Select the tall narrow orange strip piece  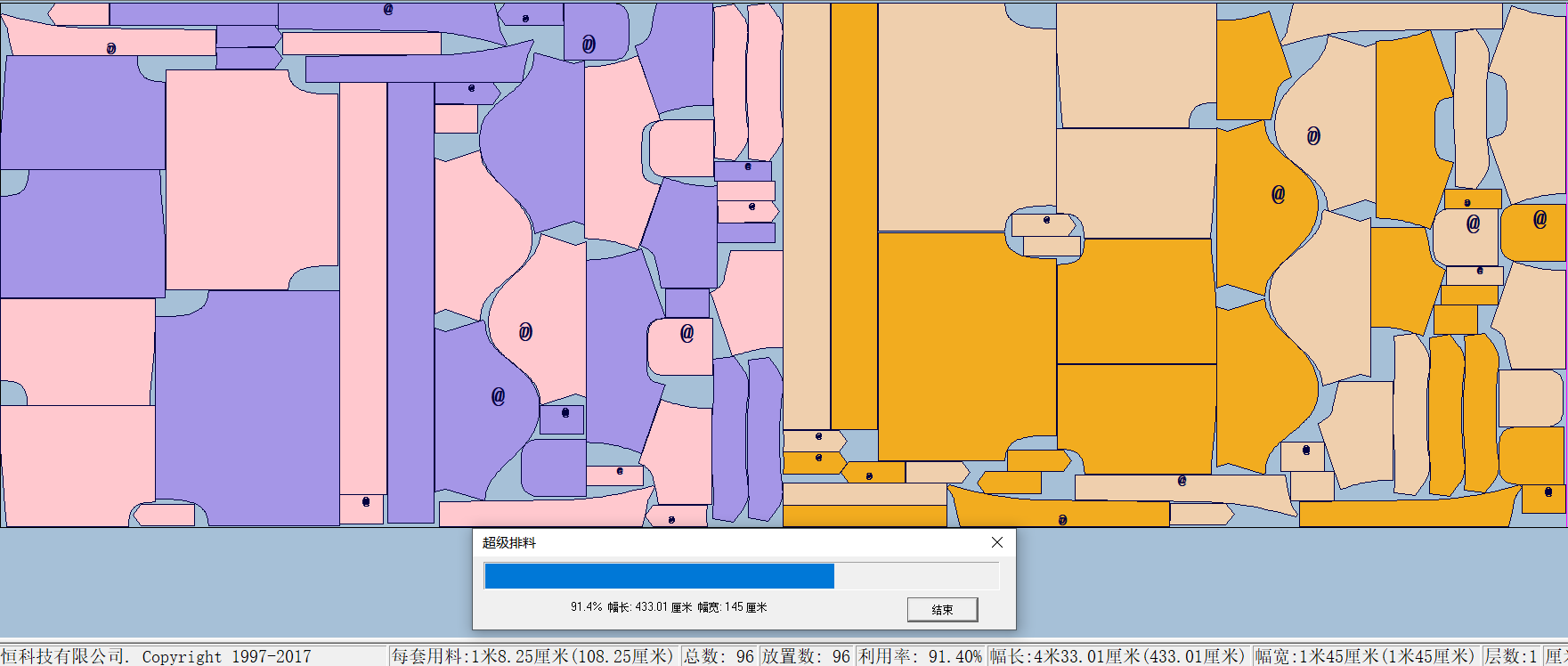coord(854,214)
